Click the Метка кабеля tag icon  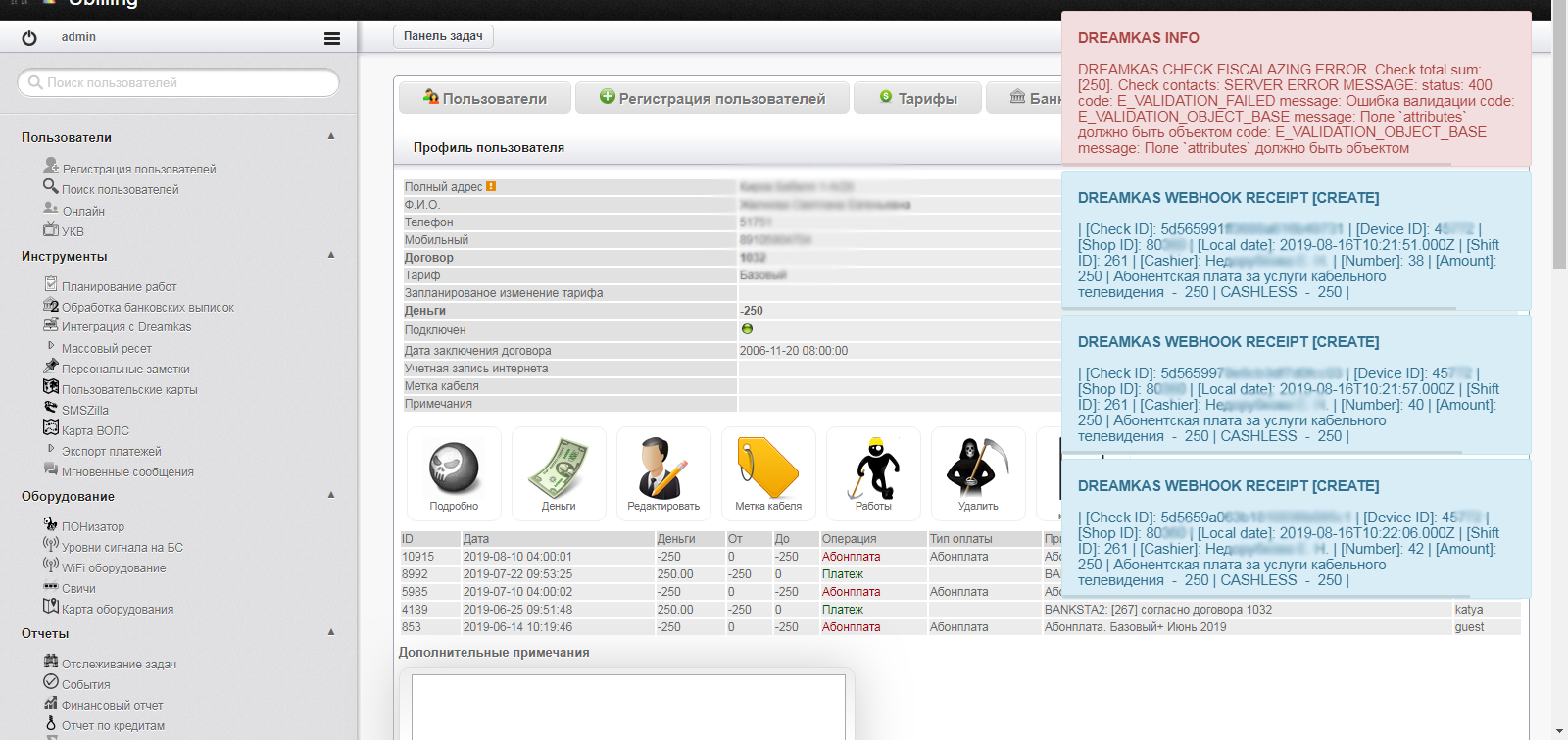768,469
